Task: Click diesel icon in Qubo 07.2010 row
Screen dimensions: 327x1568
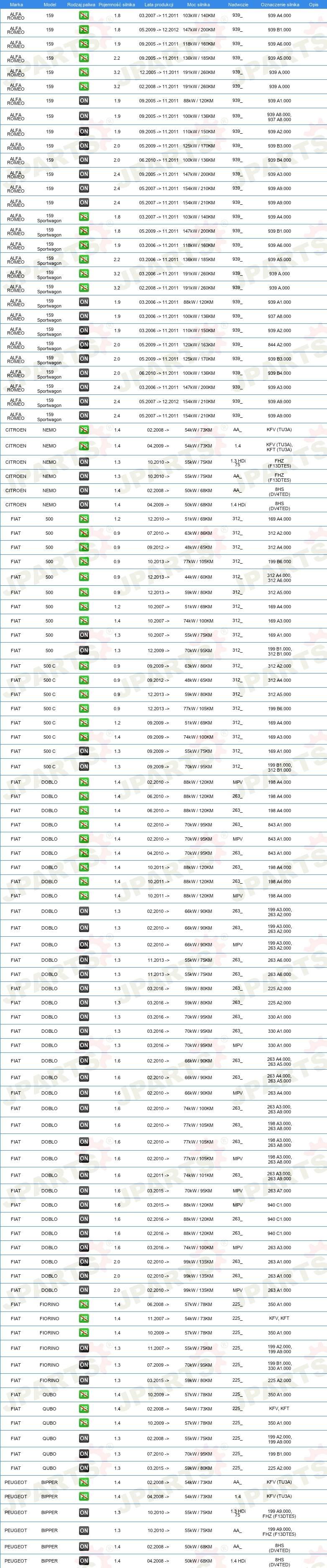Action: (x=84, y=1454)
